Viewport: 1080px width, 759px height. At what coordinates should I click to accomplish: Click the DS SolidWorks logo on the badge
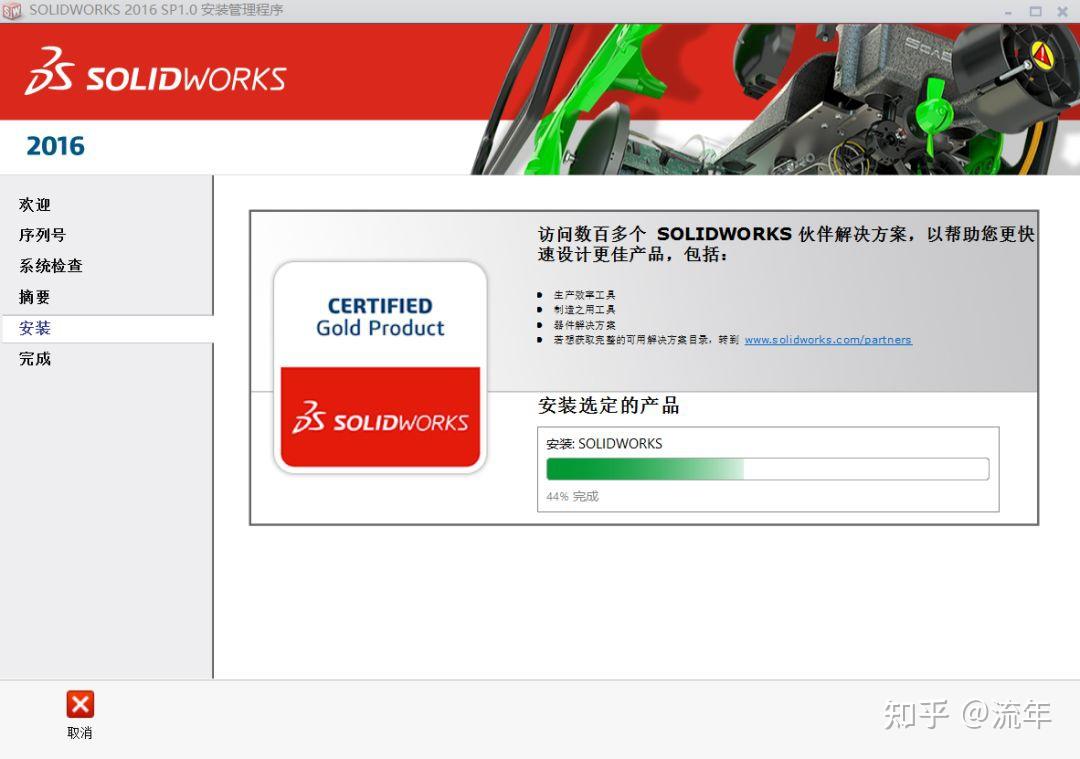click(x=380, y=420)
